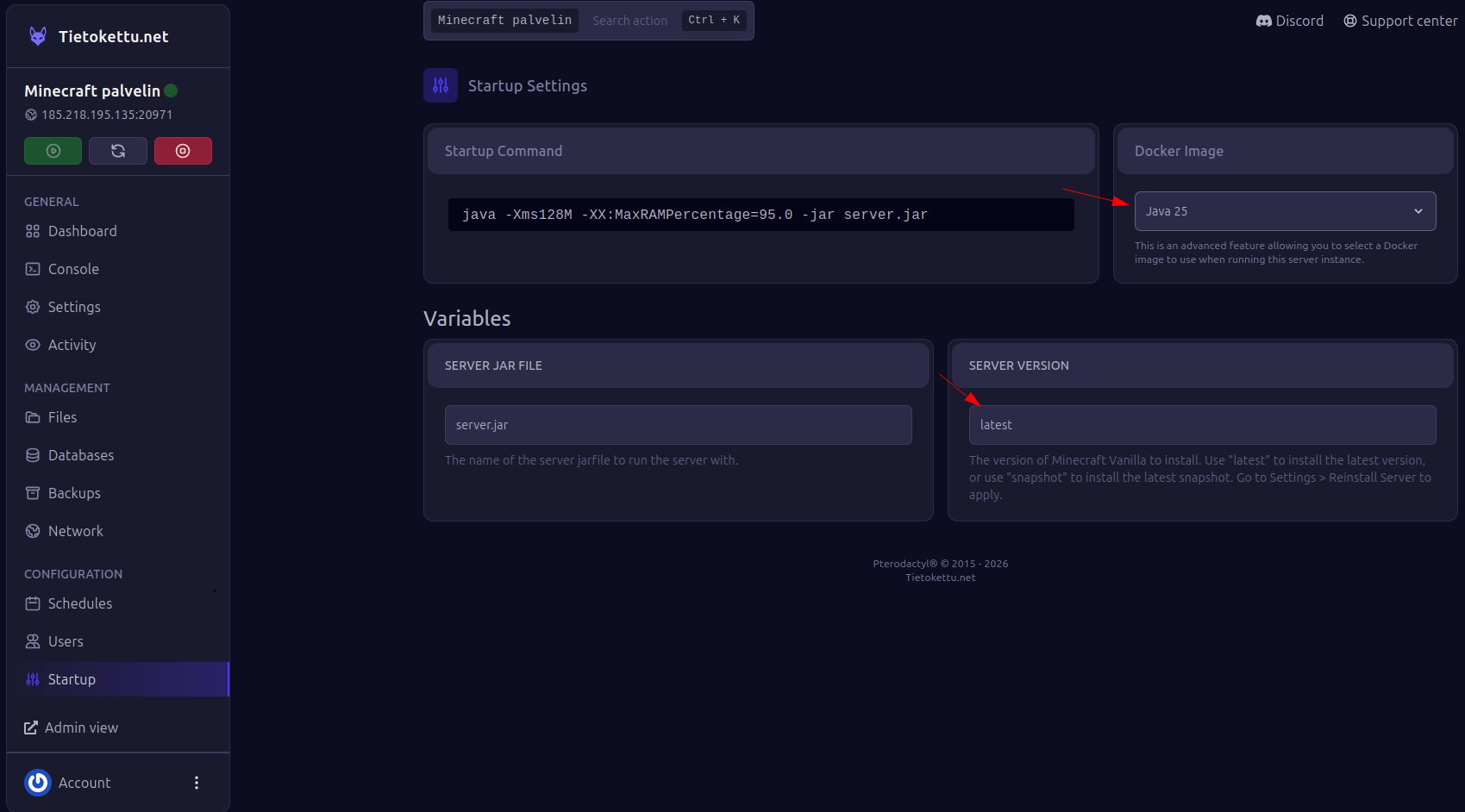Open the Discord link
The width and height of the screenshot is (1465, 812).
point(1289,21)
